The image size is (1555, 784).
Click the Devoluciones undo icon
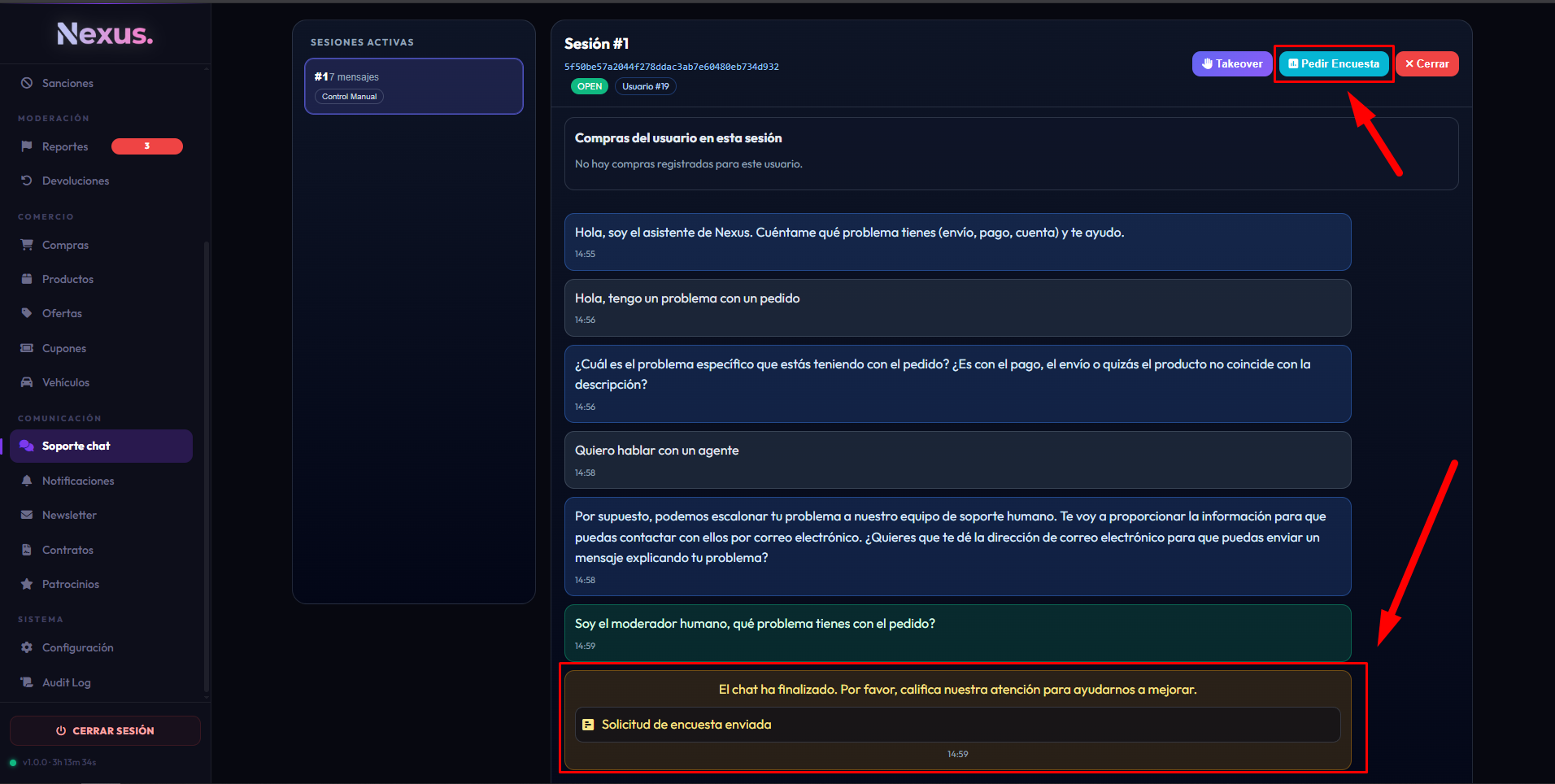point(27,181)
